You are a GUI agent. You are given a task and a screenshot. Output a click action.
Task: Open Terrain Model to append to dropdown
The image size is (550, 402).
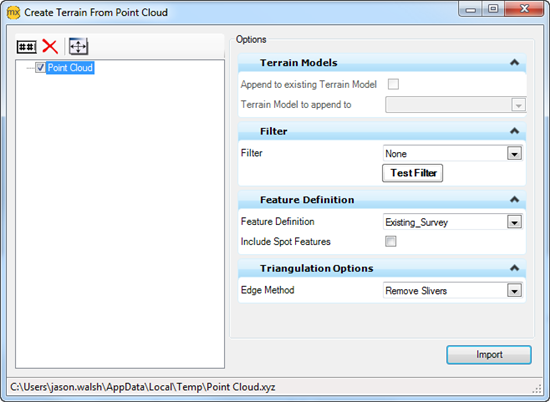pyautogui.click(x=456, y=105)
